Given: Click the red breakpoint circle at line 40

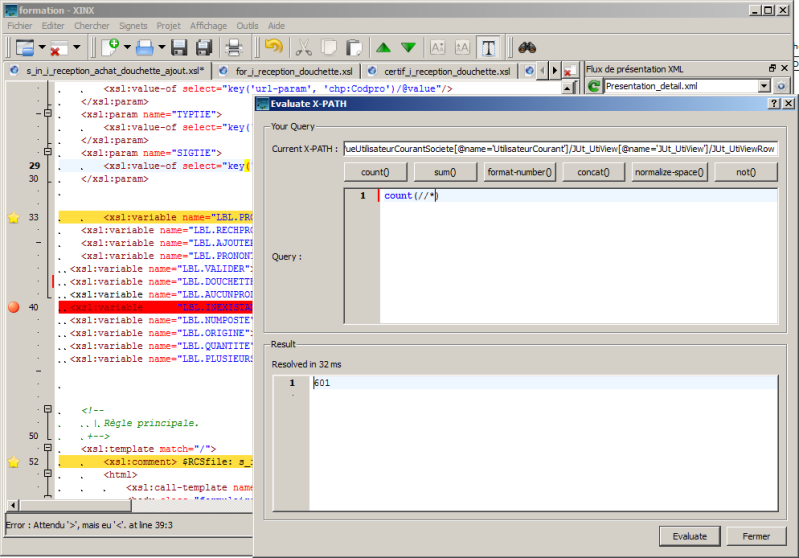Looking at the screenshot, I should click(x=14, y=307).
